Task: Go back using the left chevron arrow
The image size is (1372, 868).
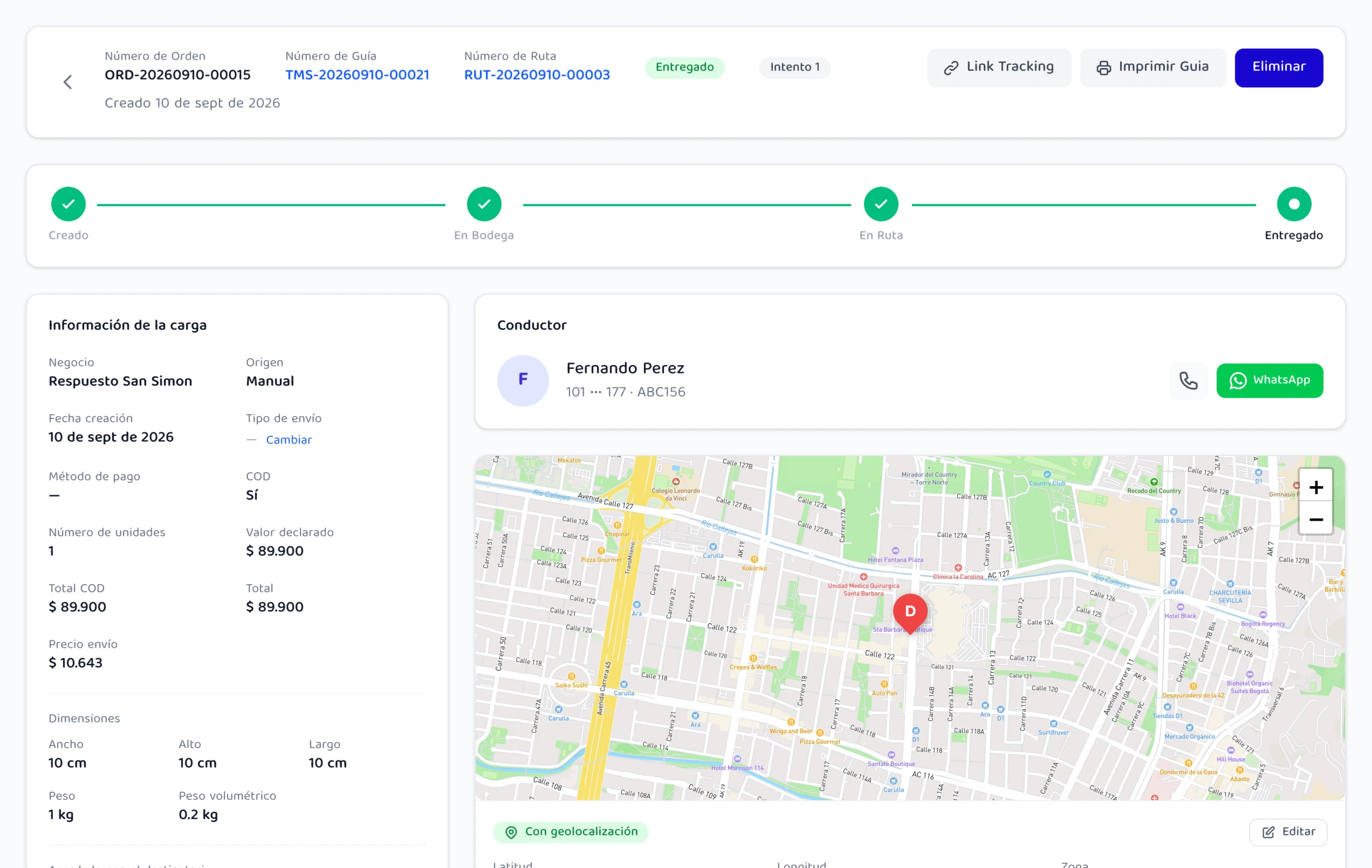Action: (x=68, y=82)
